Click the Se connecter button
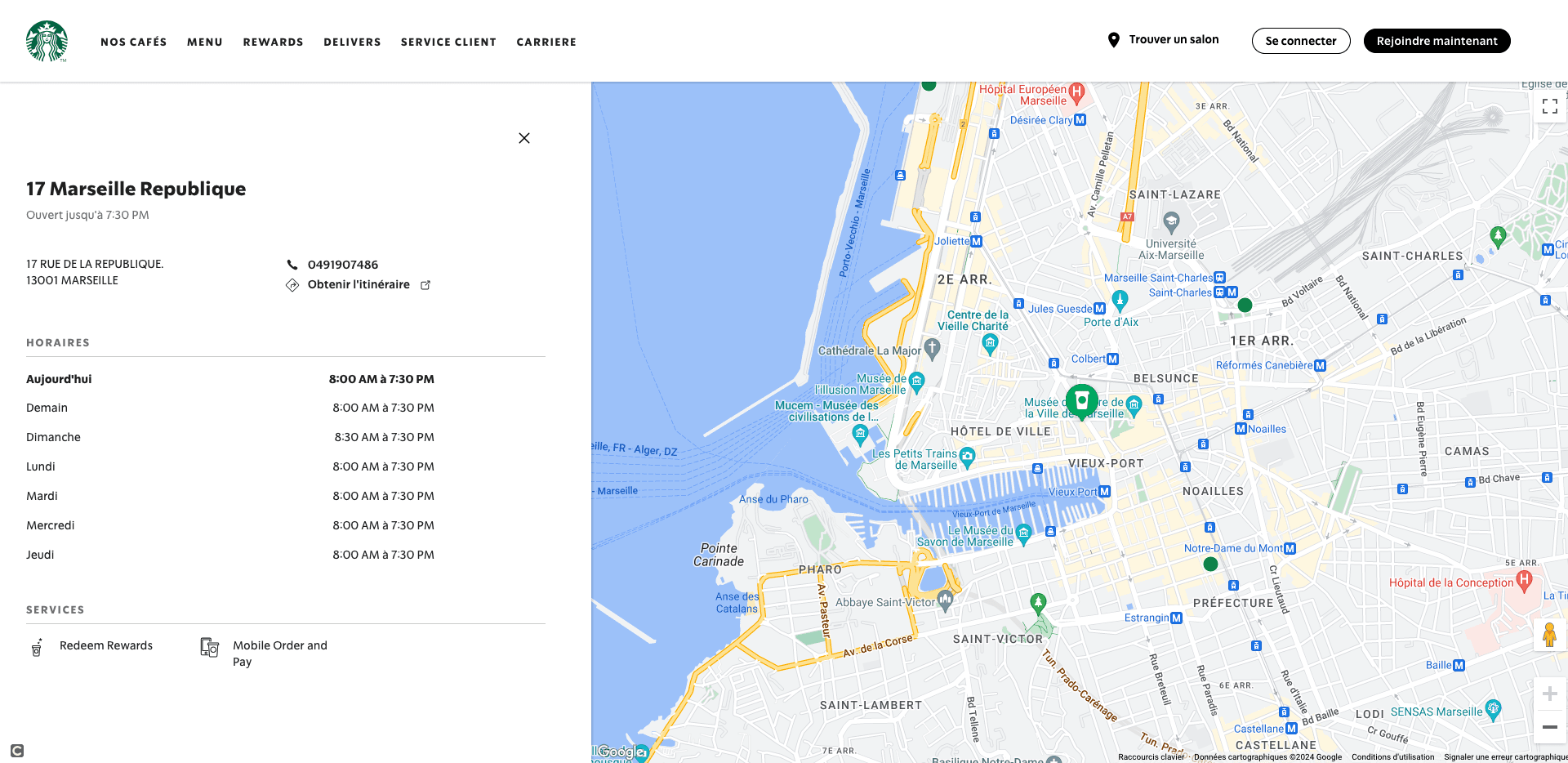This screenshot has height=763, width=1568. (x=1301, y=41)
